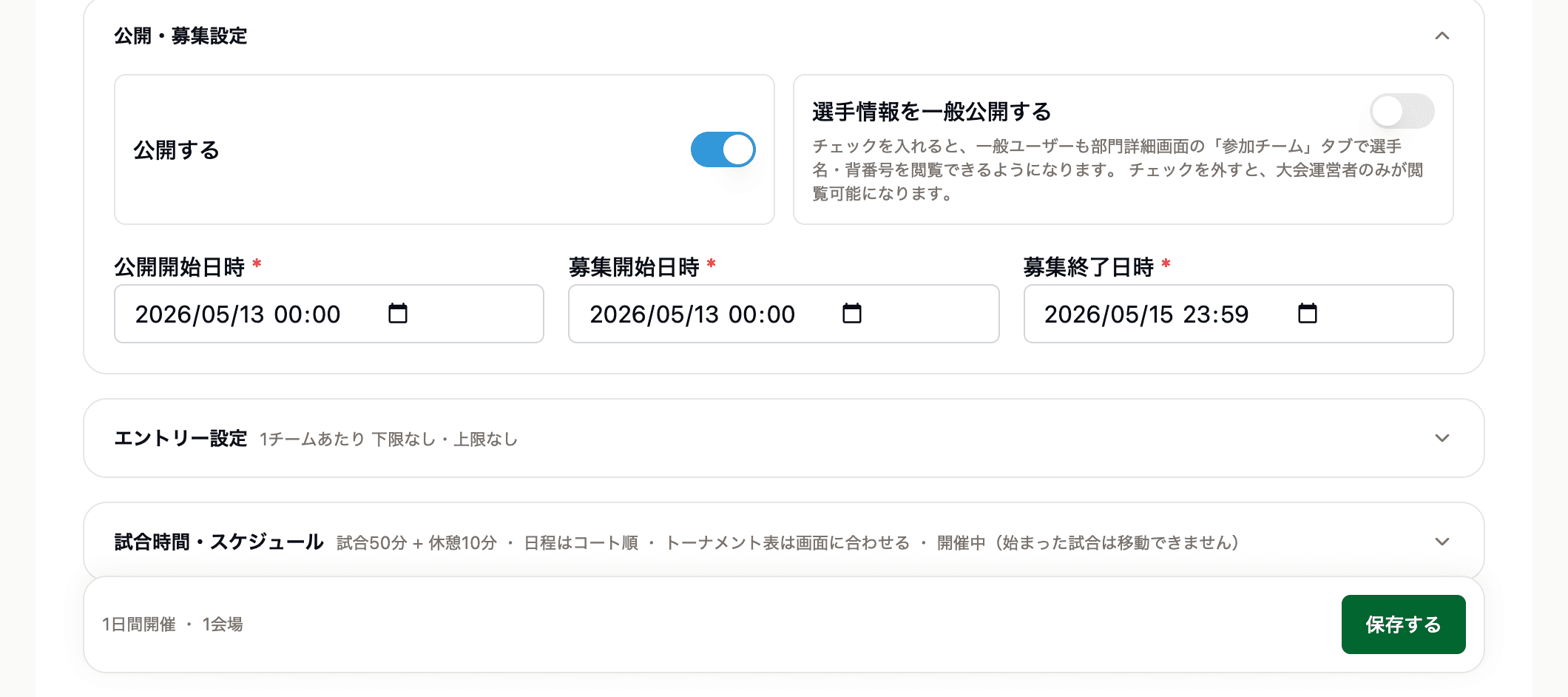Click the 1日間開催・1会場 summary text
Image resolution: width=1568 pixels, height=697 pixels.
click(172, 624)
